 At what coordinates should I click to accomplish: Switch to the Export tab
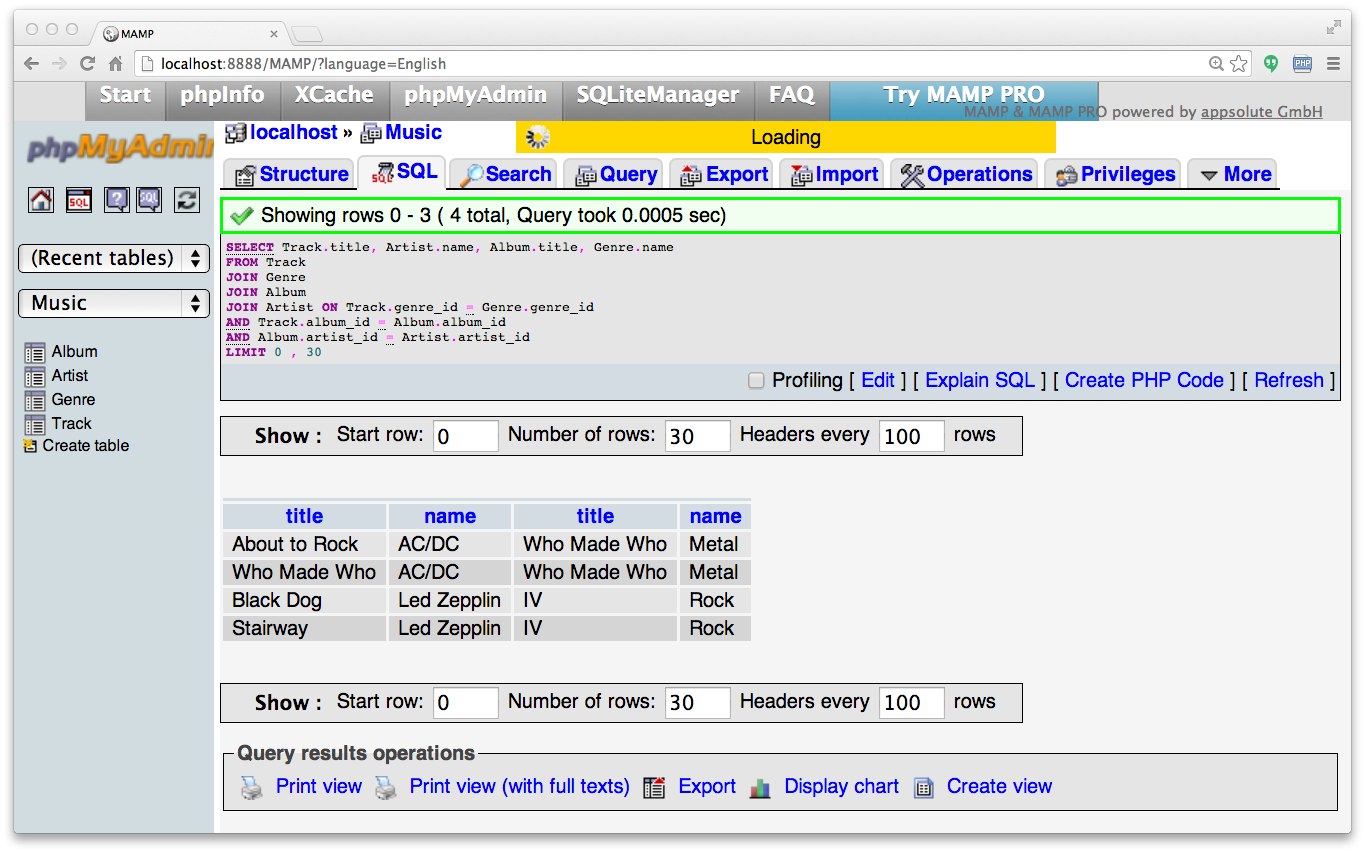(x=722, y=174)
